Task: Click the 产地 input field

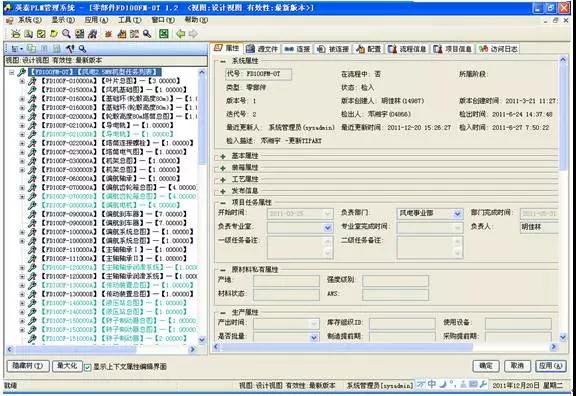Action: [286, 281]
